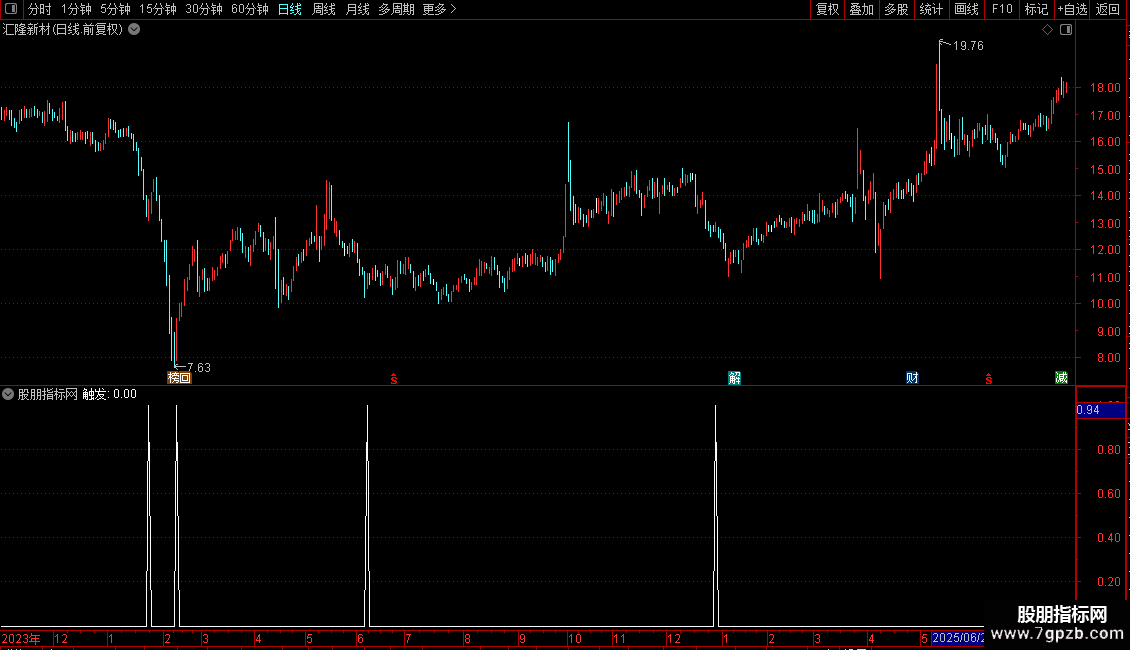
Task: Click the 2023年 label on time axis
Action: pyautogui.click(x=21, y=638)
